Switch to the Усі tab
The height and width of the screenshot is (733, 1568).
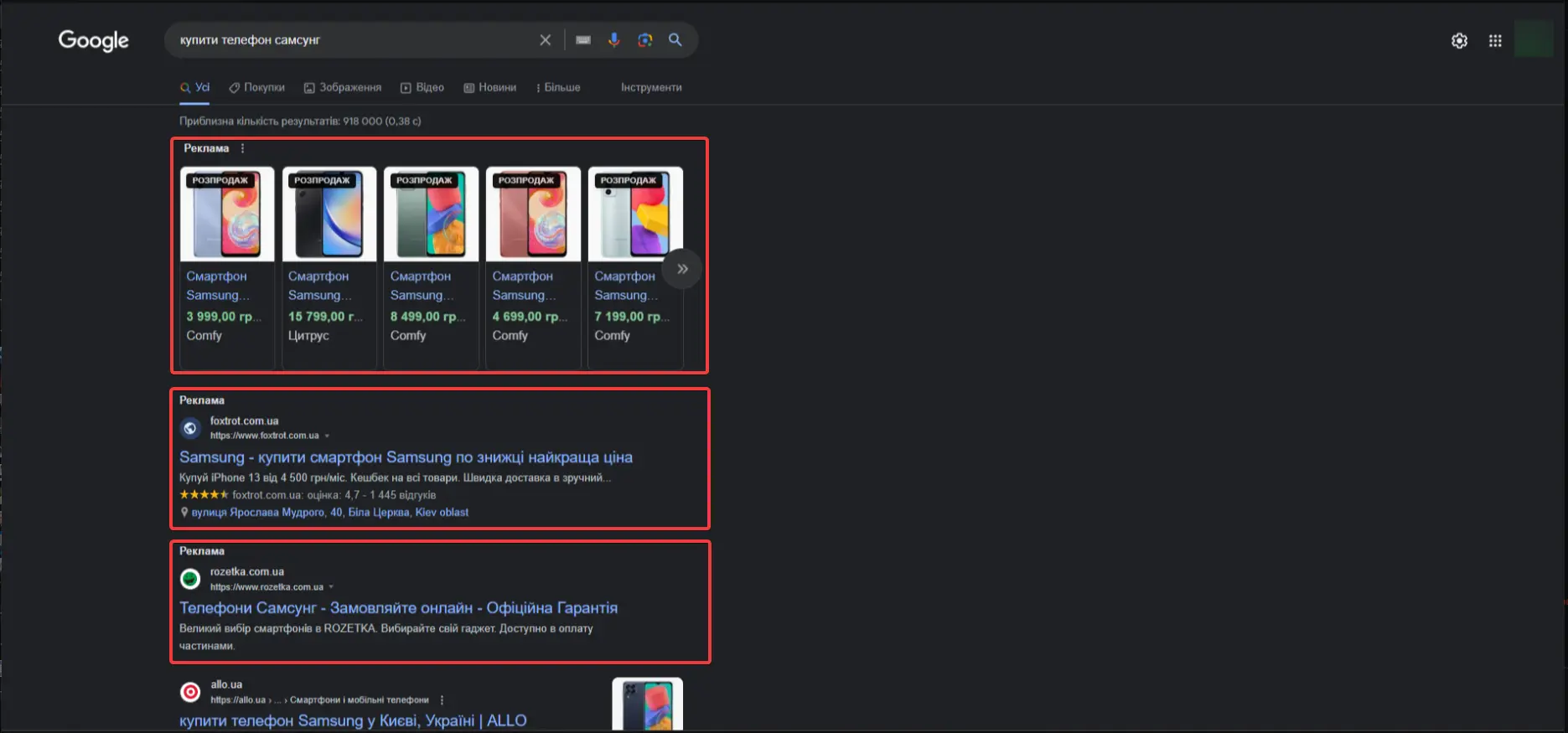tap(194, 87)
